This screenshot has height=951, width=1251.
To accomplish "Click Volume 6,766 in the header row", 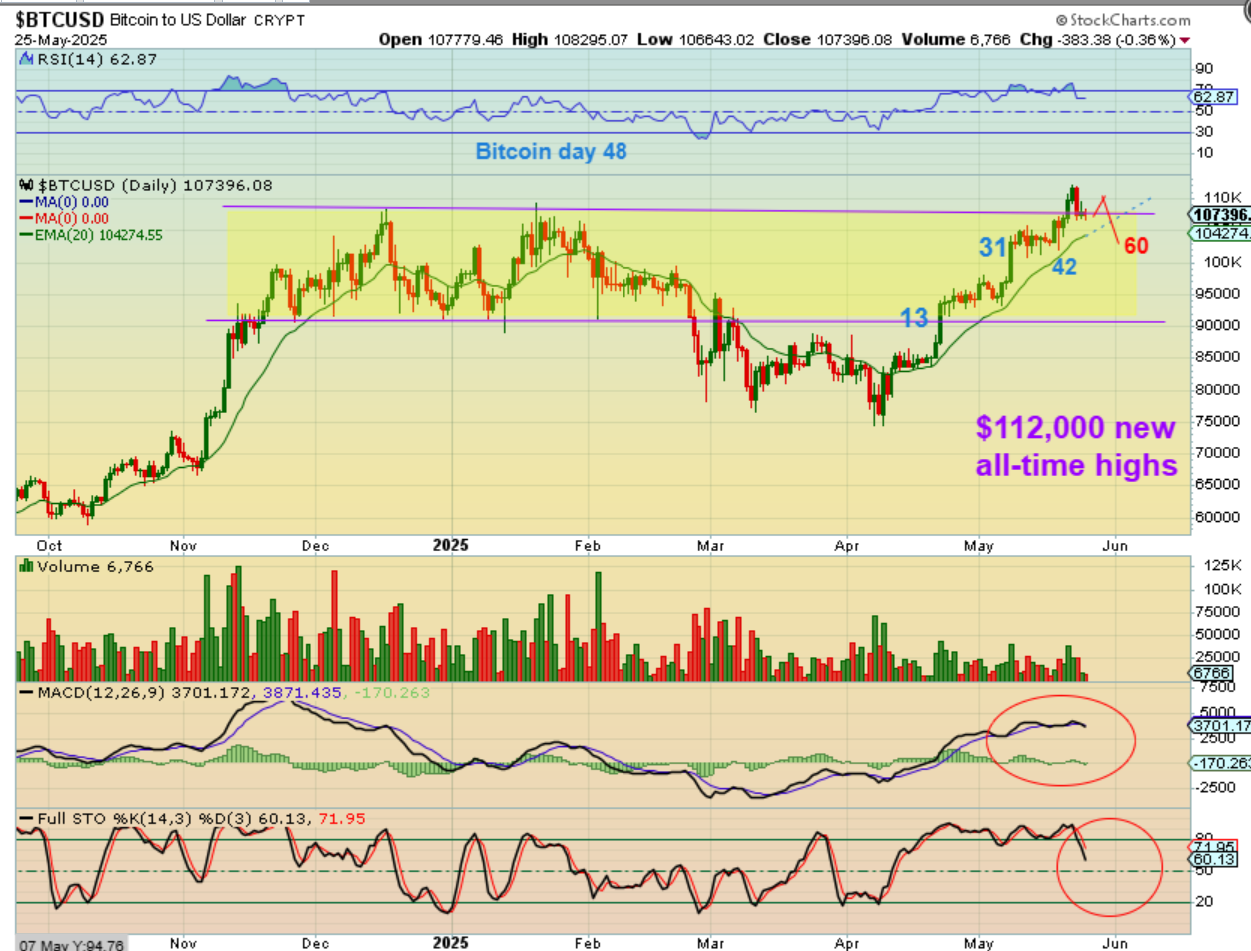I will click(x=958, y=40).
